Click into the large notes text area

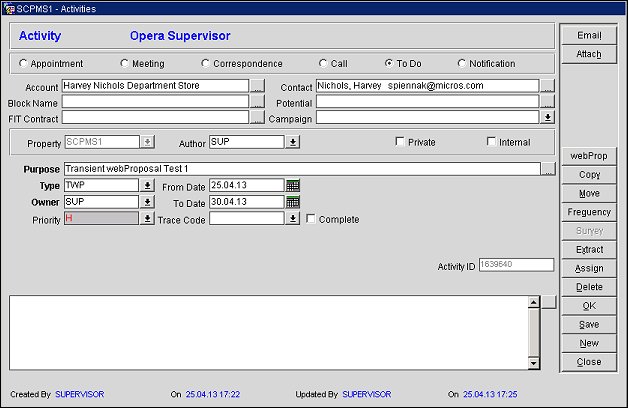pyautogui.click(x=268, y=332)
